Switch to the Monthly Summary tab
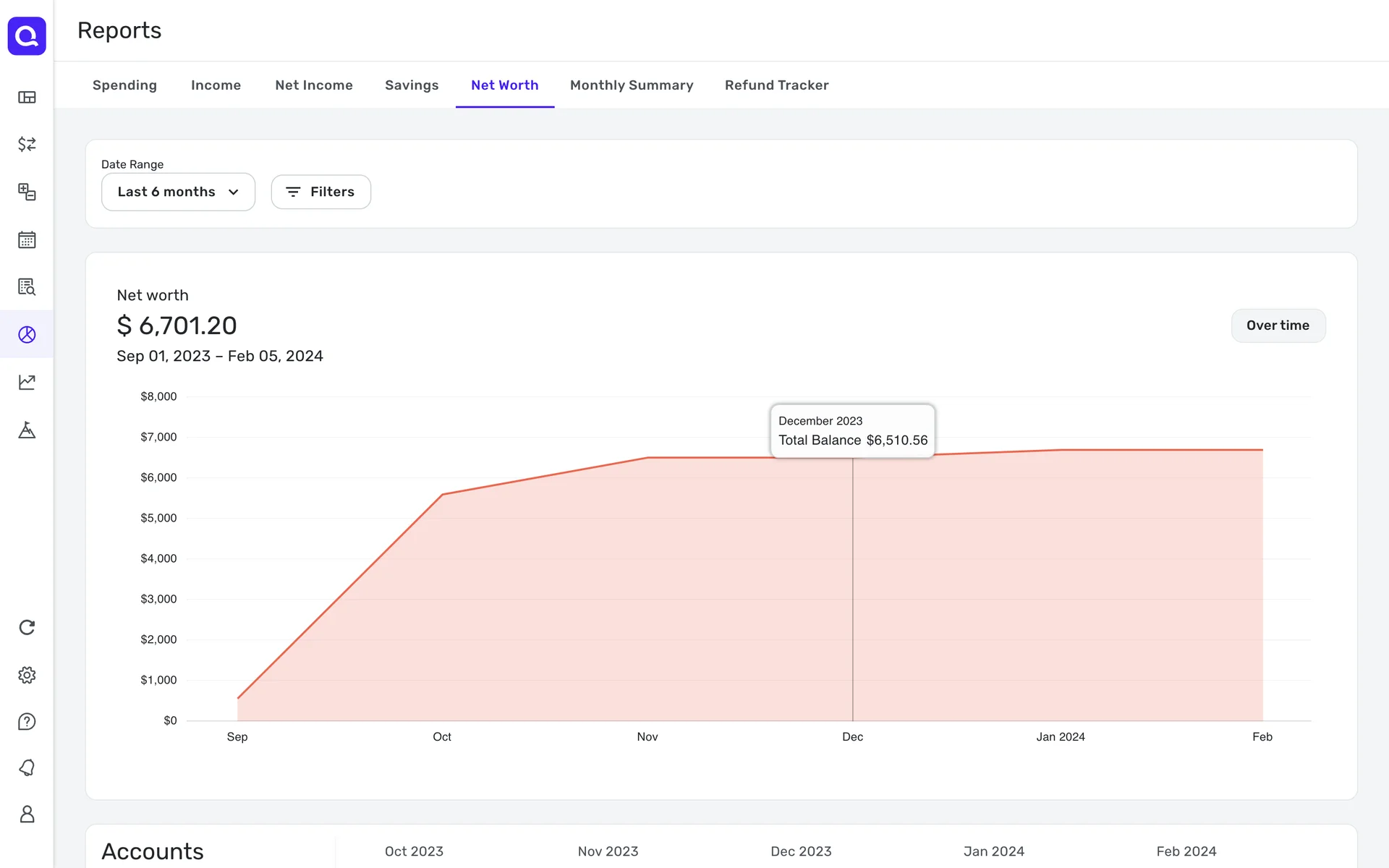Image resolution: width=1389 pixels, height=868 pixels. (631, 85)
